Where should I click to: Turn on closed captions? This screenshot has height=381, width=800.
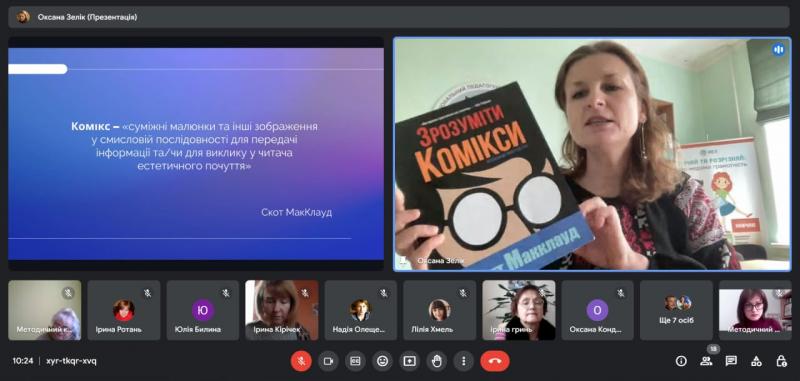355,361
